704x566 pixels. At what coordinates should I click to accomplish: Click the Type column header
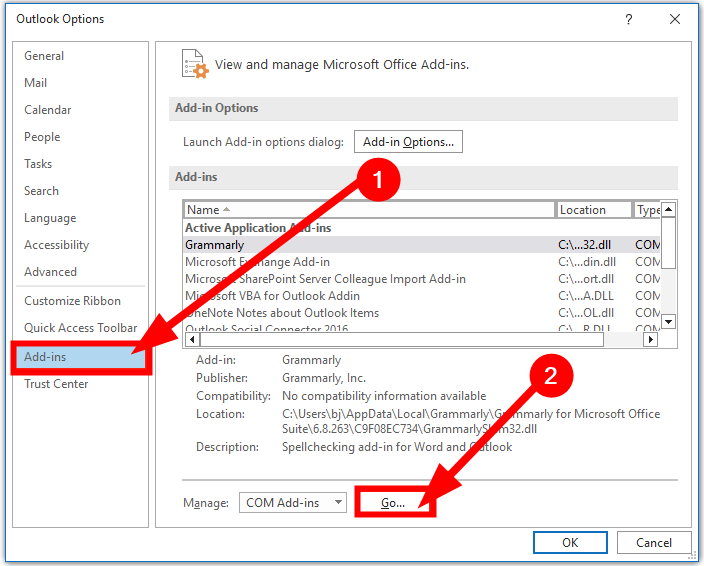(x=647, y=210)
